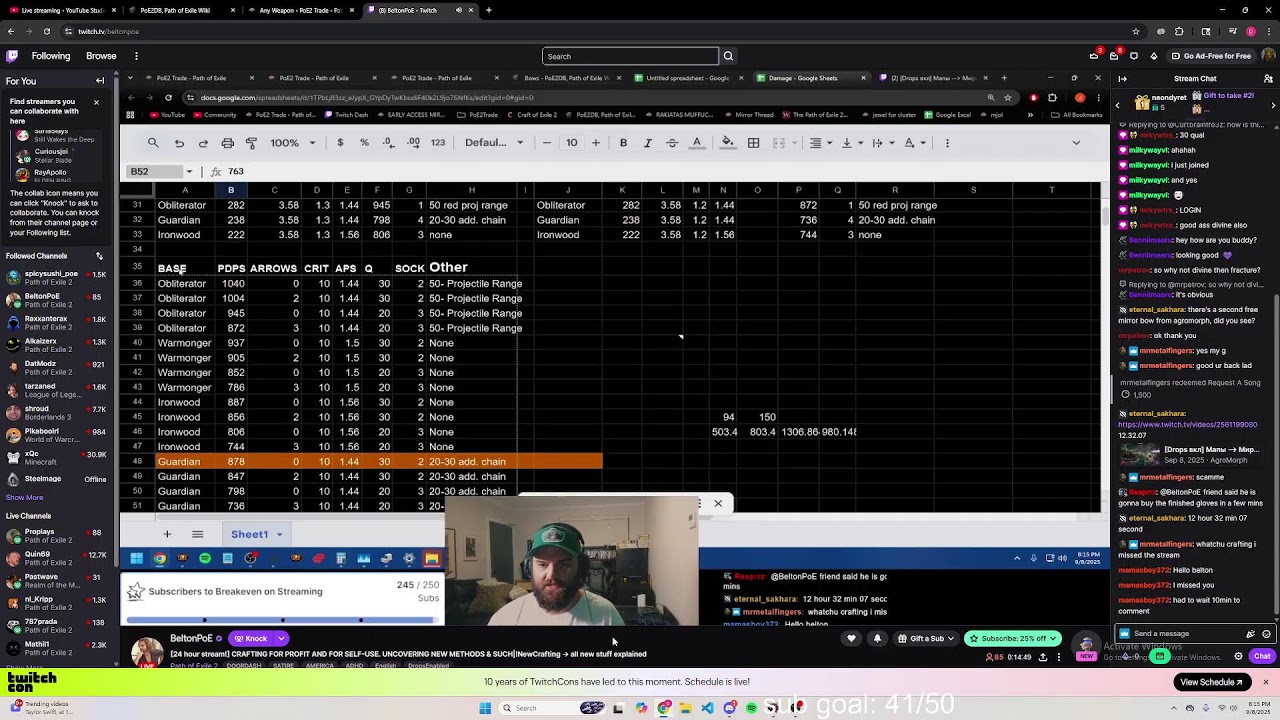
Task: Select the Guardian cell in highlighted row 48
Action: (x=184, y=462)
